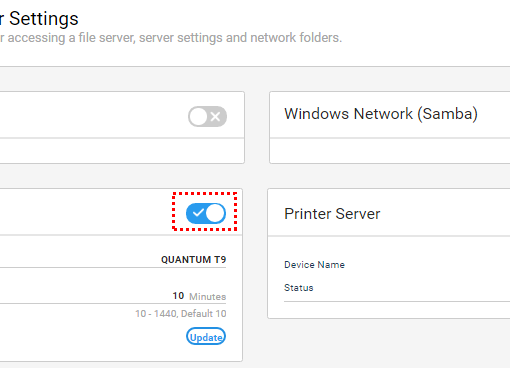Click the bold 10 value before Minutes
Screen dimensions: 510x368
pos(178,296)
